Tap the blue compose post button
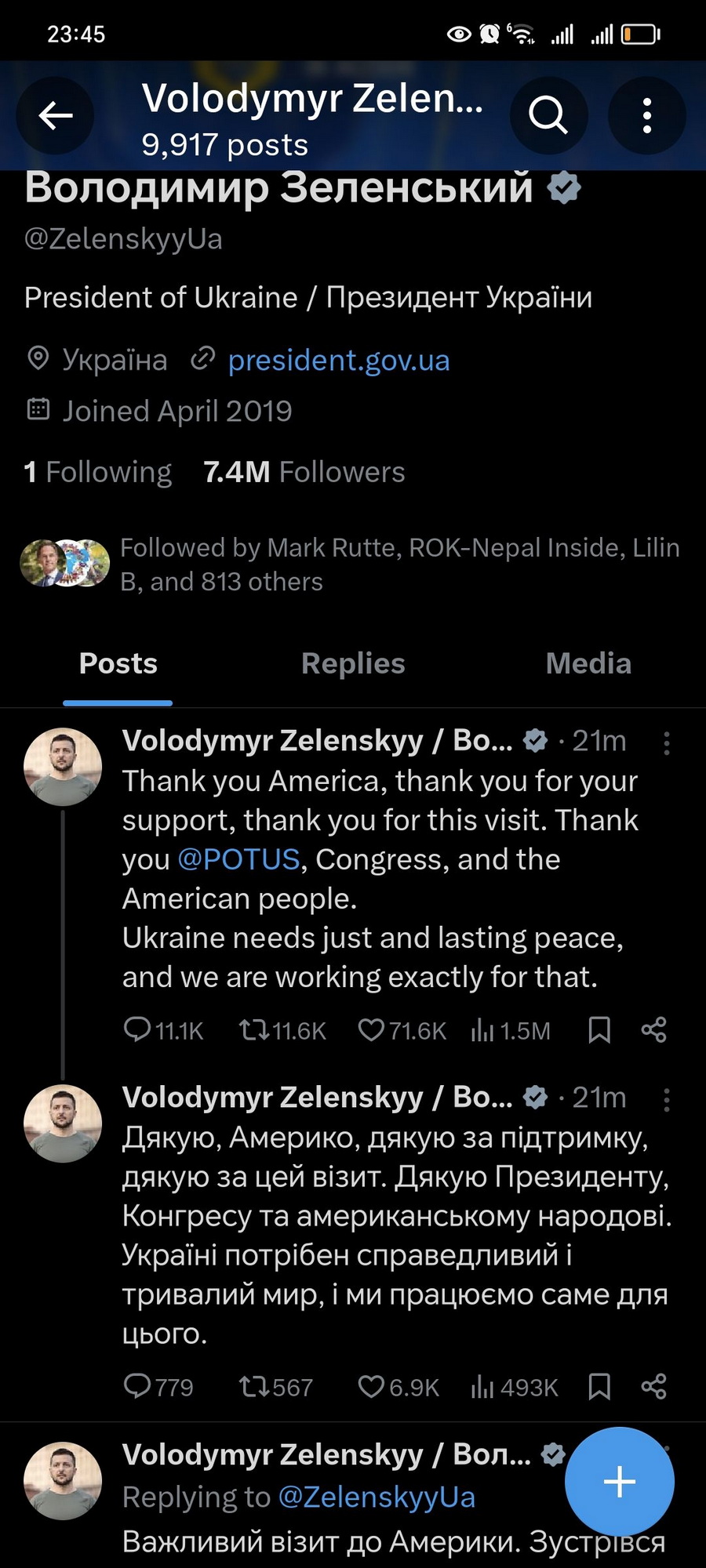706x1568 pixels. point(619,1481)
